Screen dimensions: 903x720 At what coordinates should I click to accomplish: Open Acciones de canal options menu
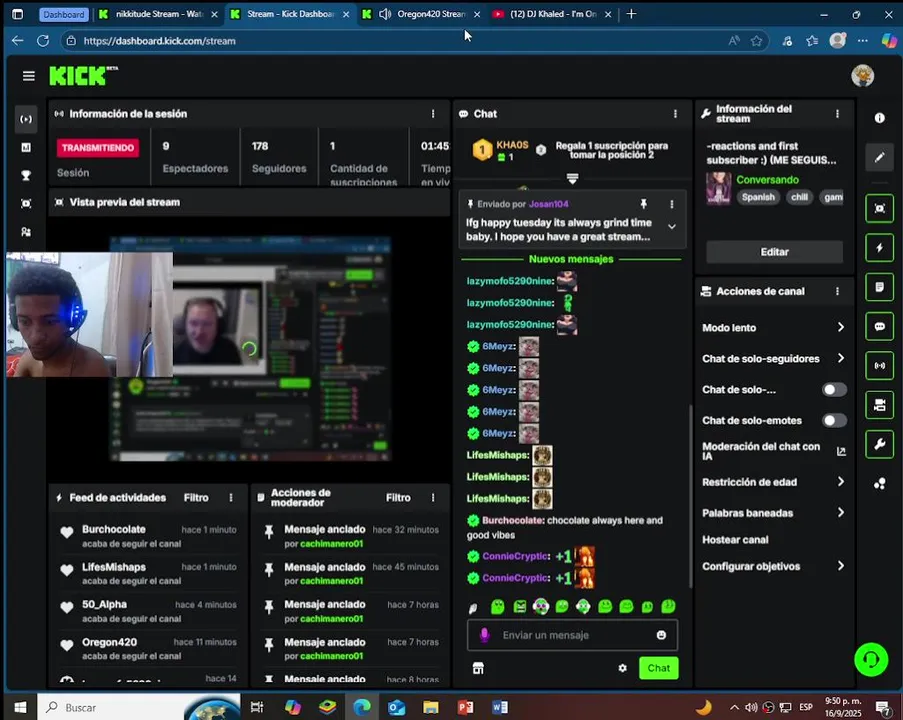tap(837, 291)
